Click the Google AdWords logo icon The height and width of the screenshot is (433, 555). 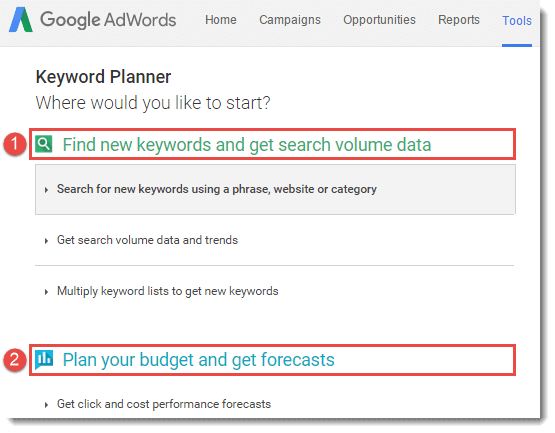[x=21, y=20]
